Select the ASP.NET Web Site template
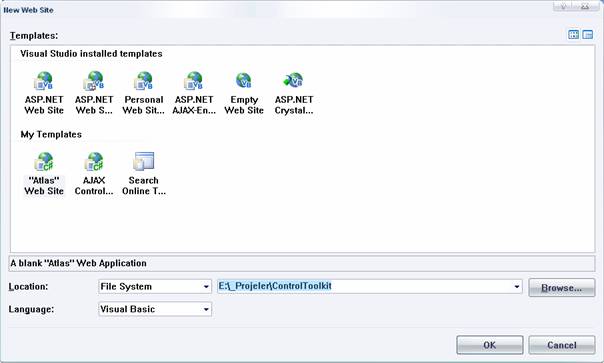The width and height of the screenshot is (604, 363). pyautogui.click(x=44, y=93)
